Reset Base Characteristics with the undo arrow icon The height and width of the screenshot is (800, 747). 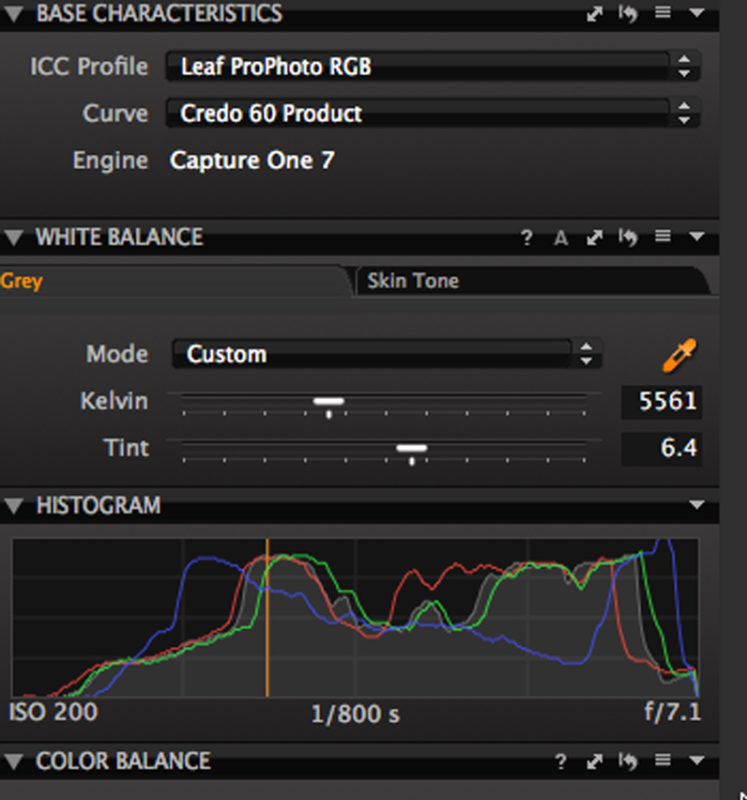point(628,14)
